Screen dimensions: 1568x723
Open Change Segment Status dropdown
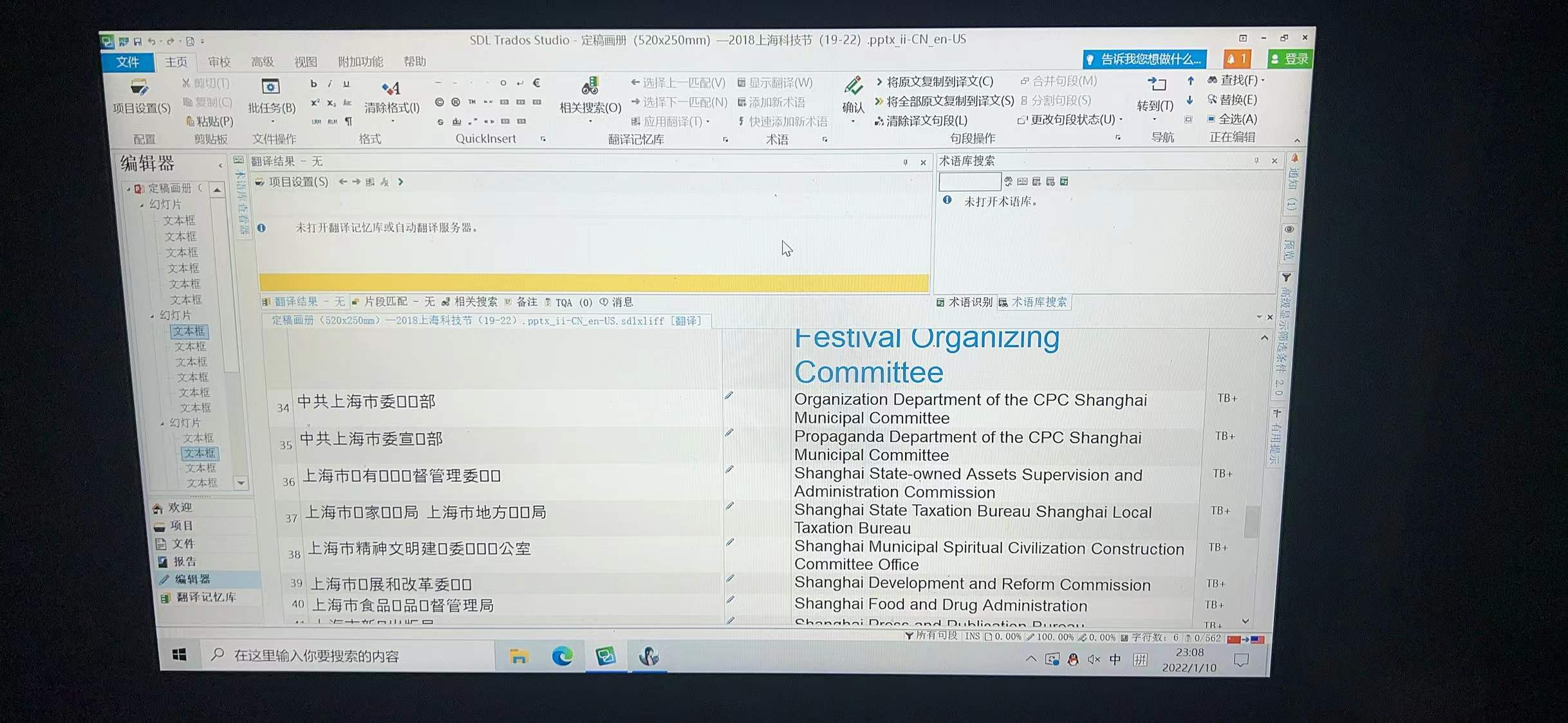click(1070, 120)
